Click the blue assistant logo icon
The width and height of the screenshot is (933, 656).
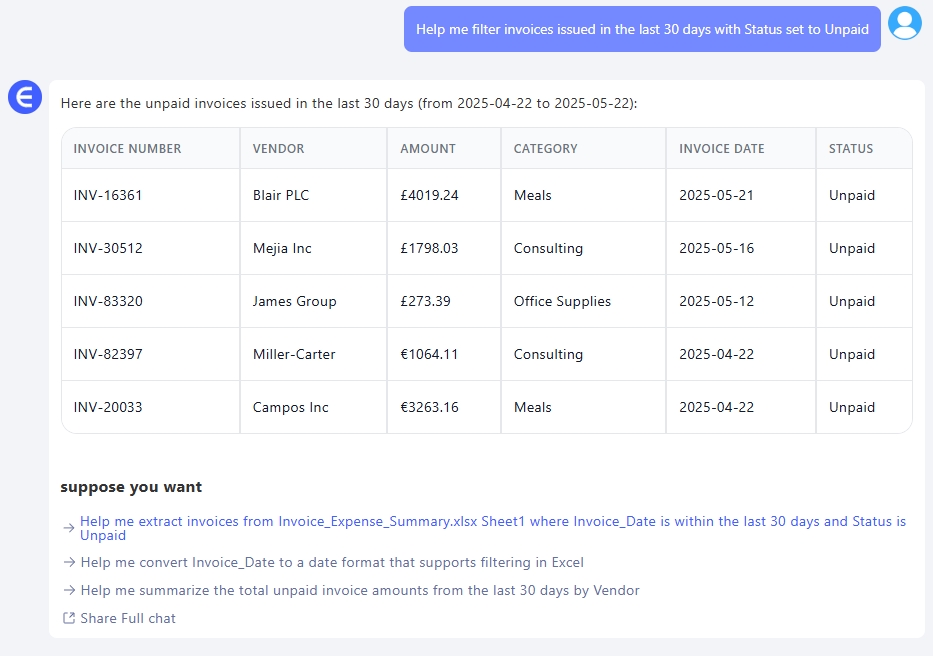(x=24, y=97)
